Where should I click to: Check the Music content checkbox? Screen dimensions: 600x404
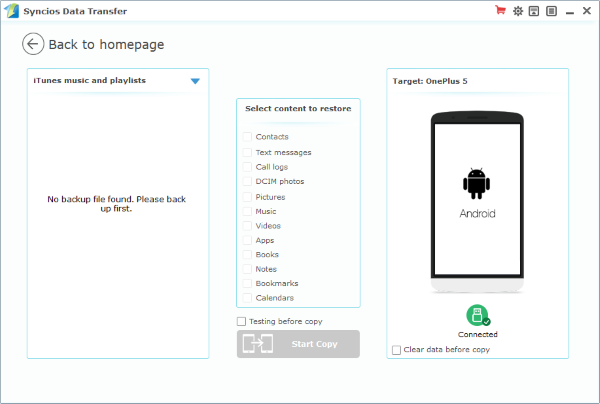247,211
